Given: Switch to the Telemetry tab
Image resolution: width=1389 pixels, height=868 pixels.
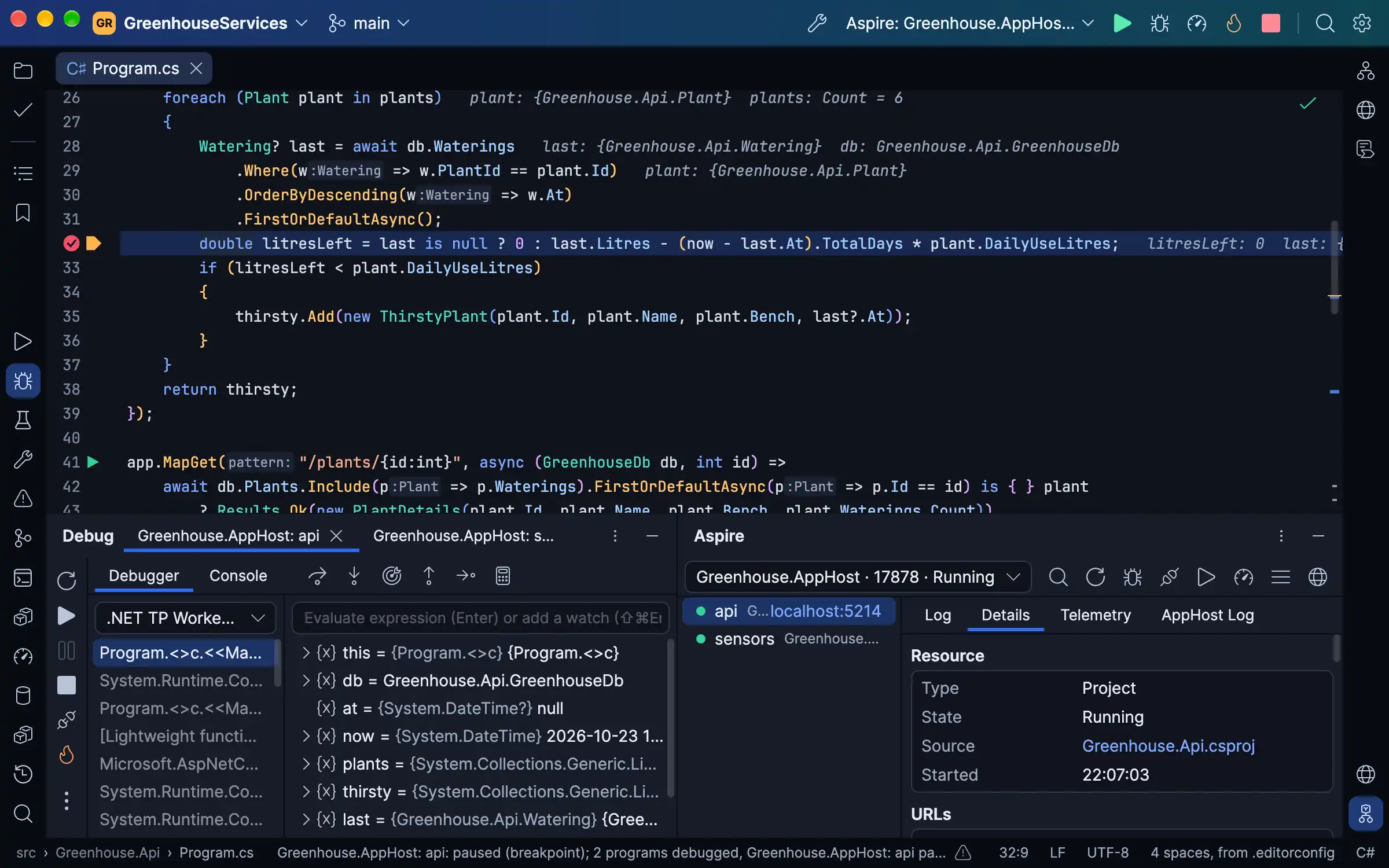Looking at the screenshot, I should tap(1095, 615).
